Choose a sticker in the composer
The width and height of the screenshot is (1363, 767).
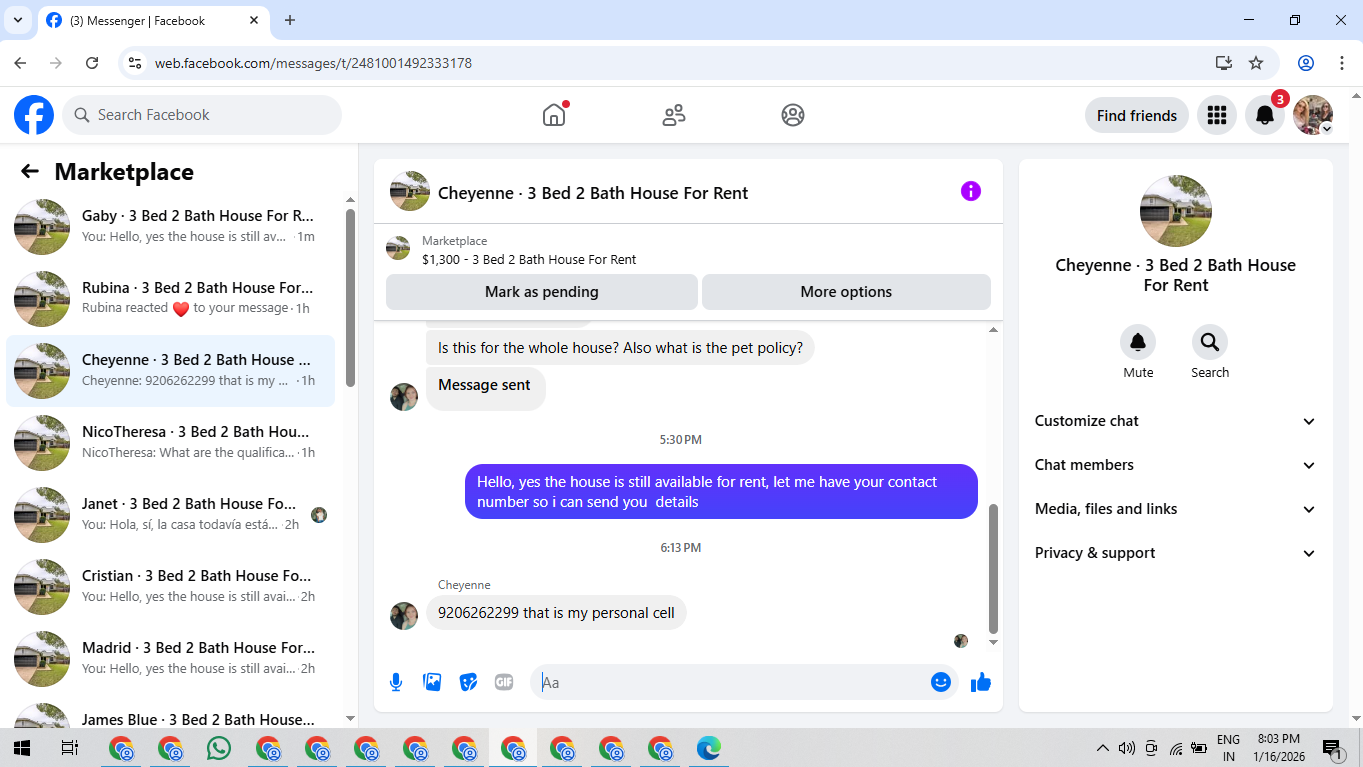pos(468,682)
